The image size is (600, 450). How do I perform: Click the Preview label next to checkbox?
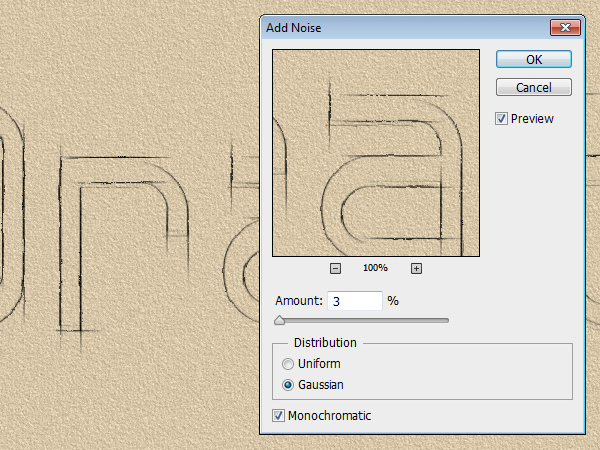point(532,119)
